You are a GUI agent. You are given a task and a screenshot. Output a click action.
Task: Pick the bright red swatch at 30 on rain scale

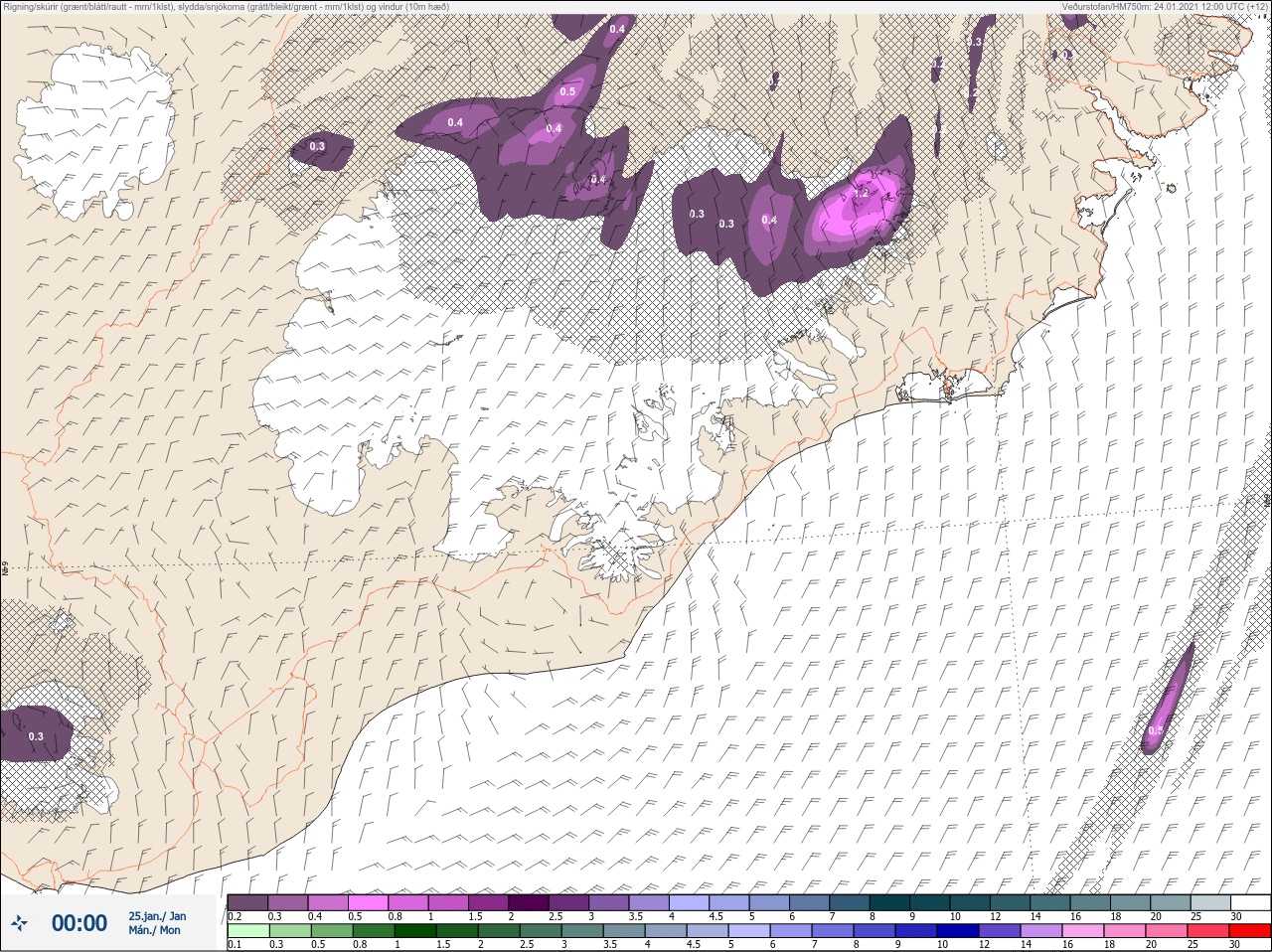click(1250, 930)
